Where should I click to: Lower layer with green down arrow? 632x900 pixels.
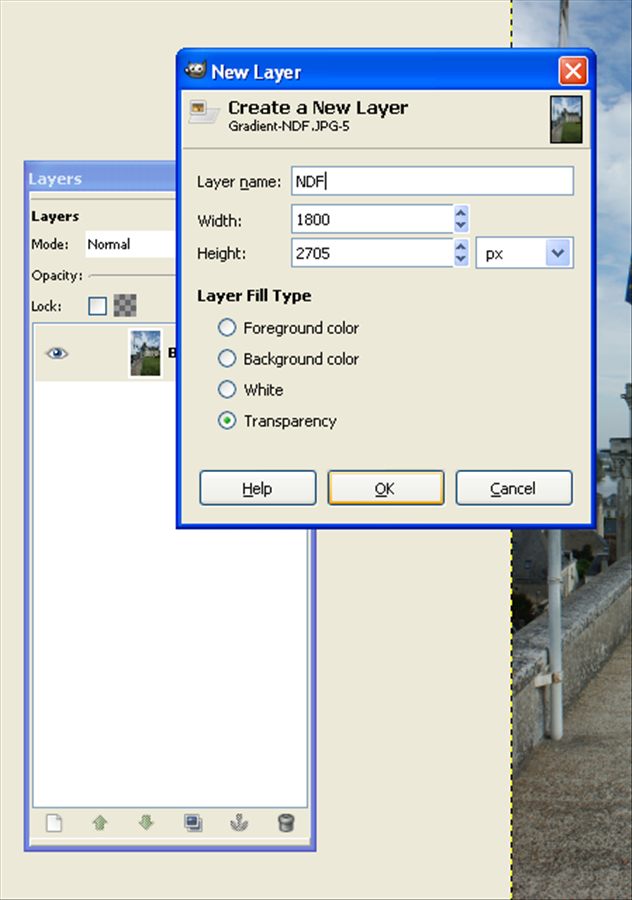click(x=146, y=823)
